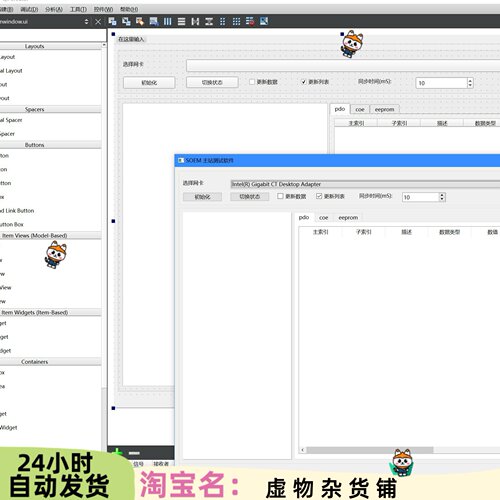Select Dialog Button Box widget item
Image resolution: width=500 pixels, height=500 pixels.
[12, 224]
